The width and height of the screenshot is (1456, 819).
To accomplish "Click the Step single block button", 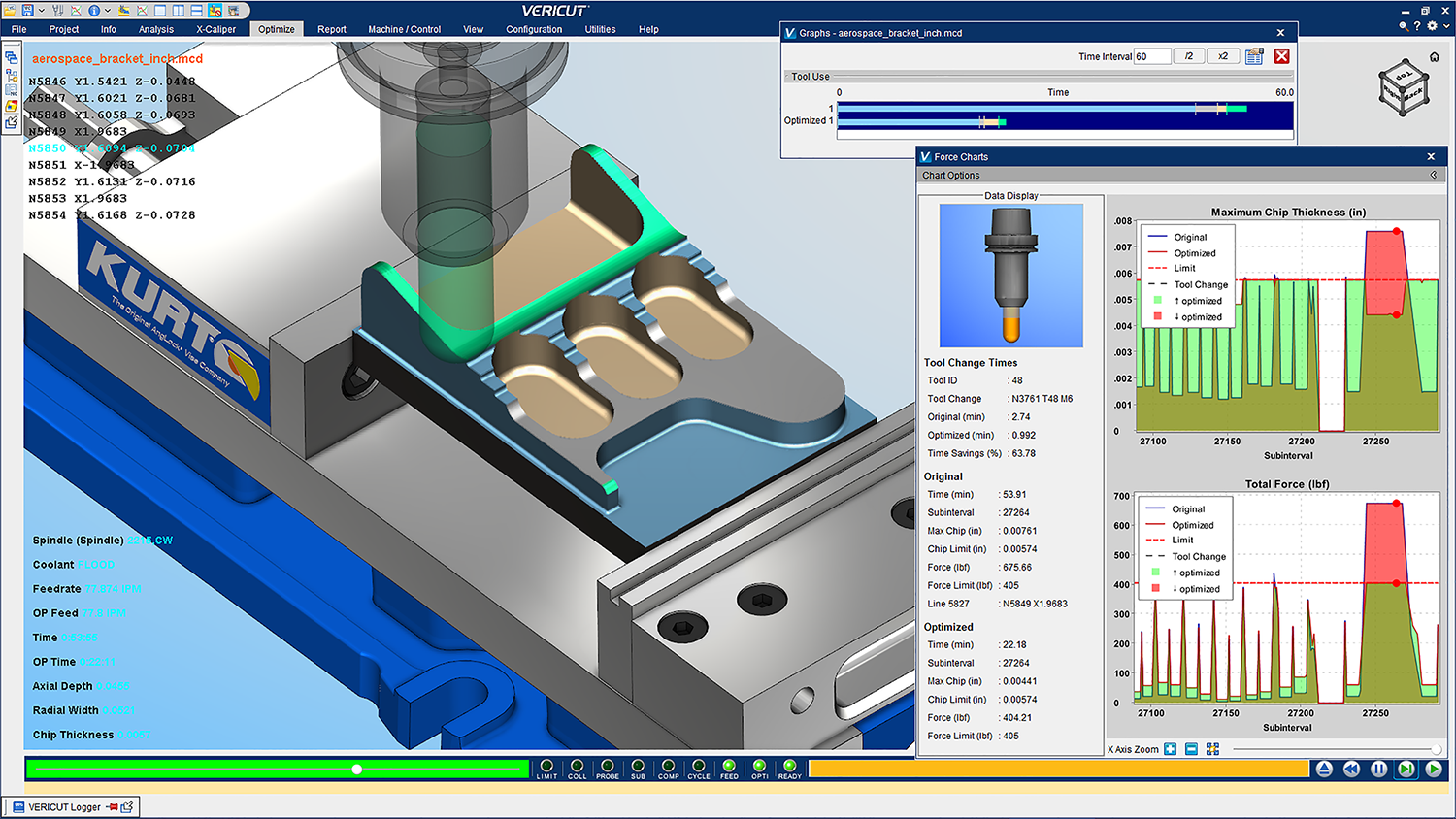I will tap(1406, 769).
